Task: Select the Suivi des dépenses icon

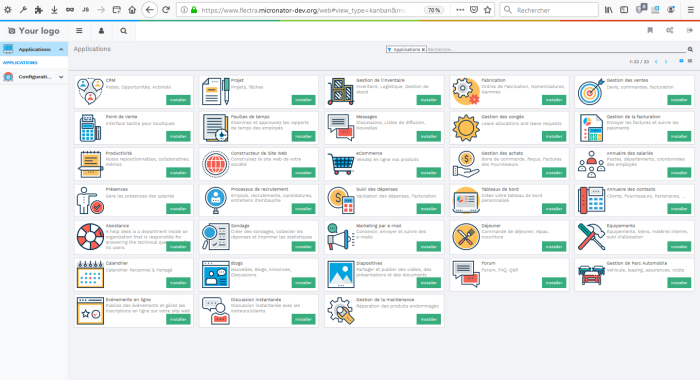Action: (341, 200)
